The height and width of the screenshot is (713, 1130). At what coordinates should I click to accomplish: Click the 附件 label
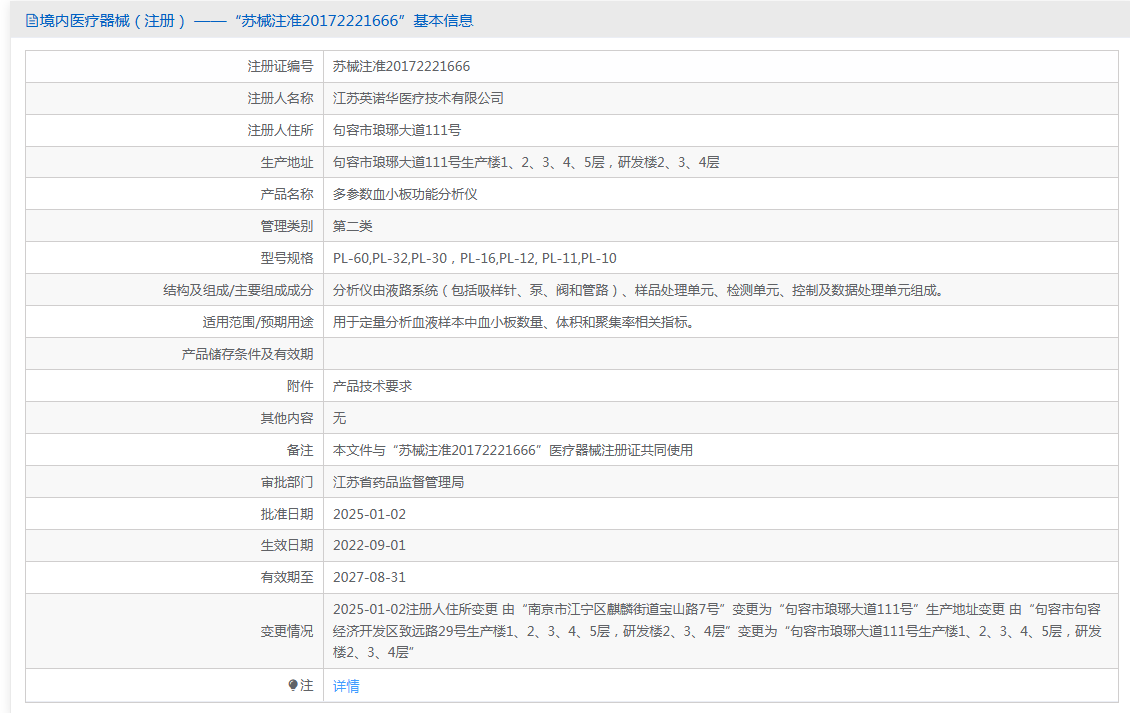click(x=300, y=386)
